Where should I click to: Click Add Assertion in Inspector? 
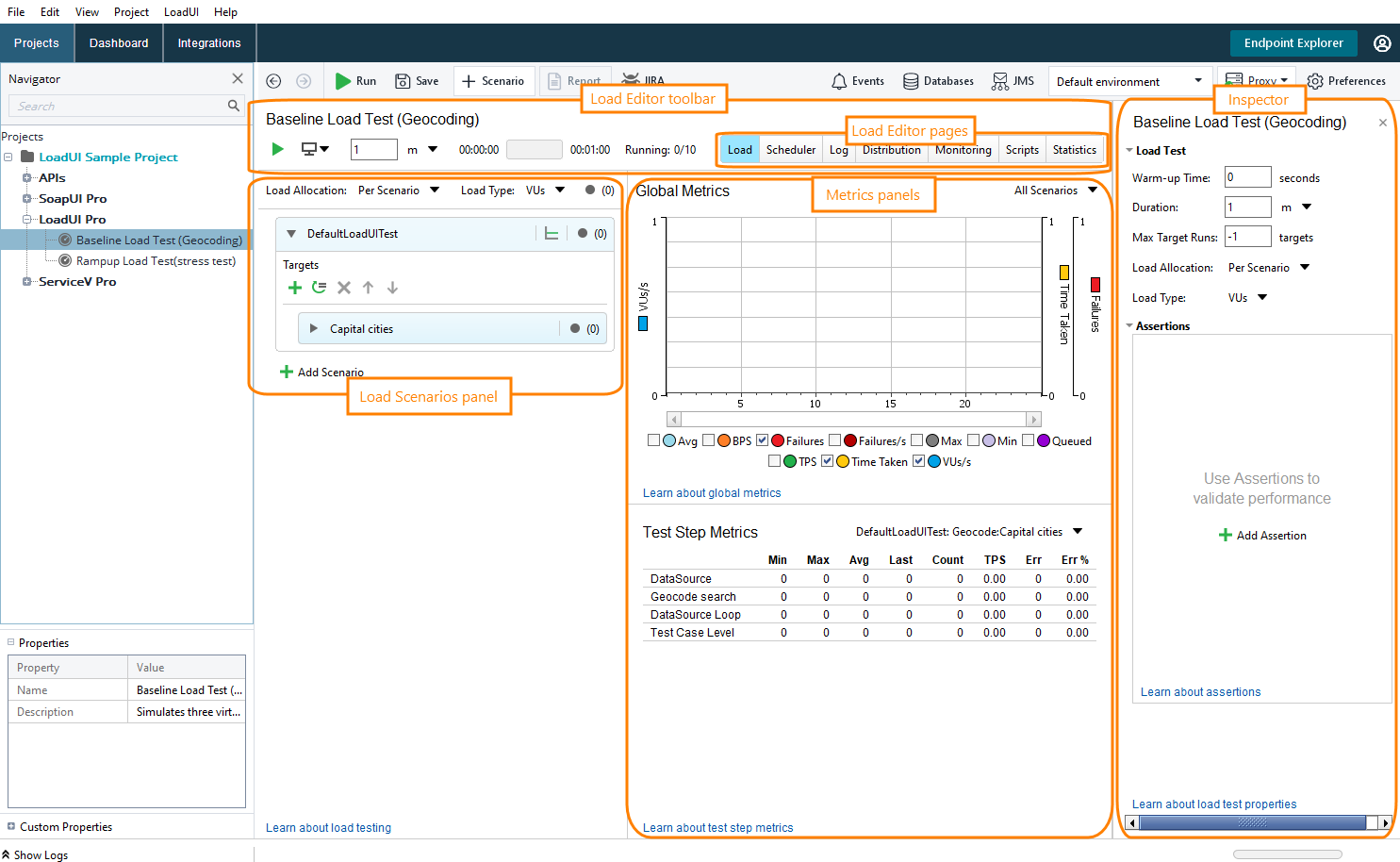(1262, 536)
